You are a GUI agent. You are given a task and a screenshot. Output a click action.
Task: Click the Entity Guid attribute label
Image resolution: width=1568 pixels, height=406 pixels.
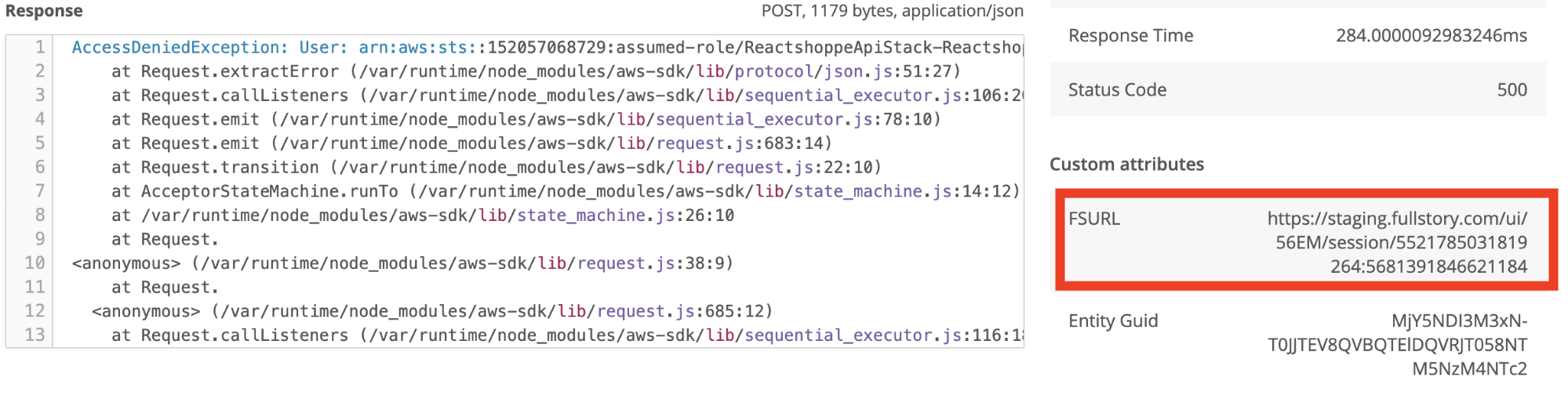click(1113, 321)
